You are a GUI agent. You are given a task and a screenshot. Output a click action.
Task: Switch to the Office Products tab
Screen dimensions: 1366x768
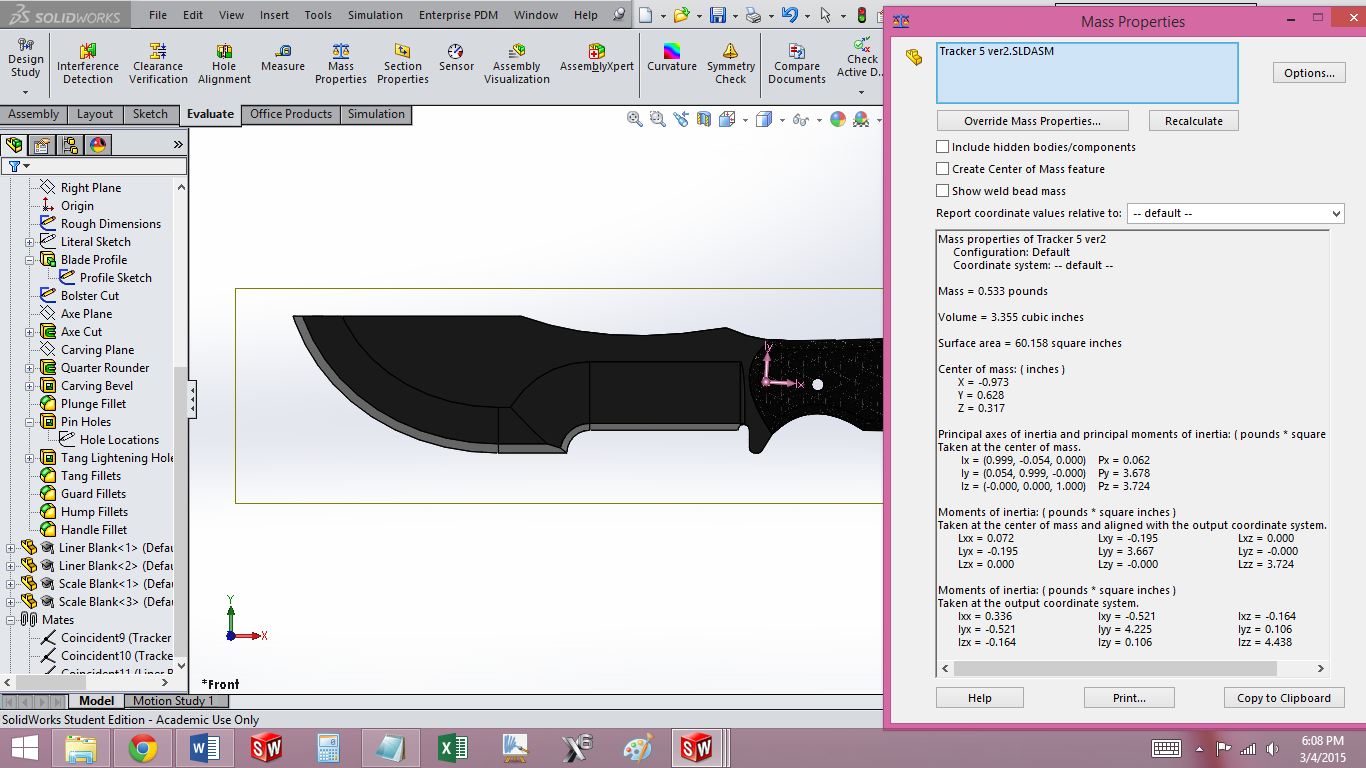pyautogui.click(x=290, y=114)
